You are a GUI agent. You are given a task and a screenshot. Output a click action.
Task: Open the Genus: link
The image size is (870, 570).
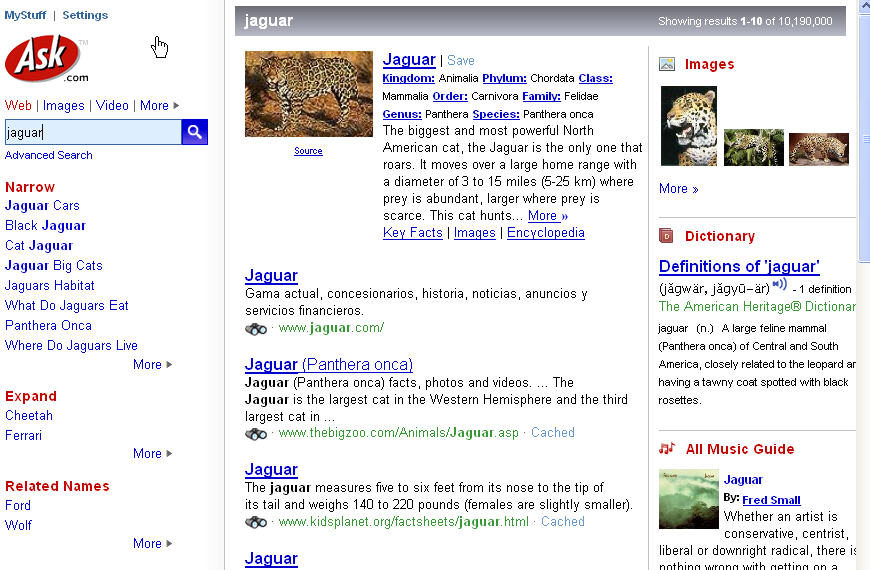point(402,114)
